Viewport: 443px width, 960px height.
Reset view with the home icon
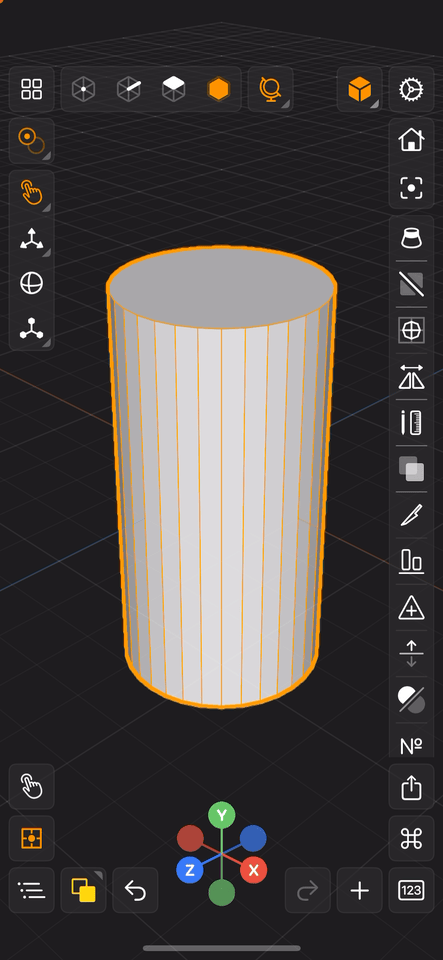(x=411, y=140)
